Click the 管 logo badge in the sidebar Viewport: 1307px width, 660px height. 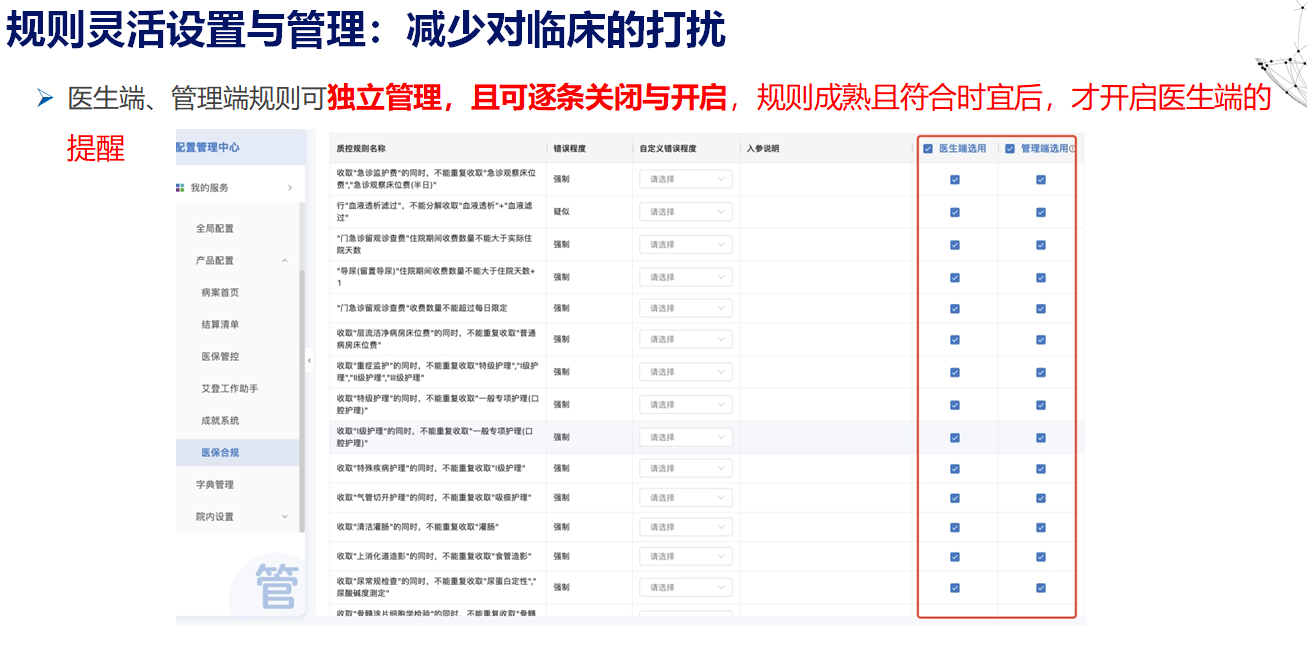point(276,587)
